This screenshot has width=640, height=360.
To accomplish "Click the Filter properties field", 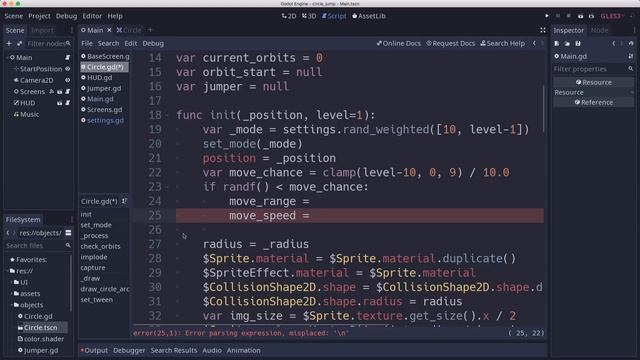I will click(593, 69).
